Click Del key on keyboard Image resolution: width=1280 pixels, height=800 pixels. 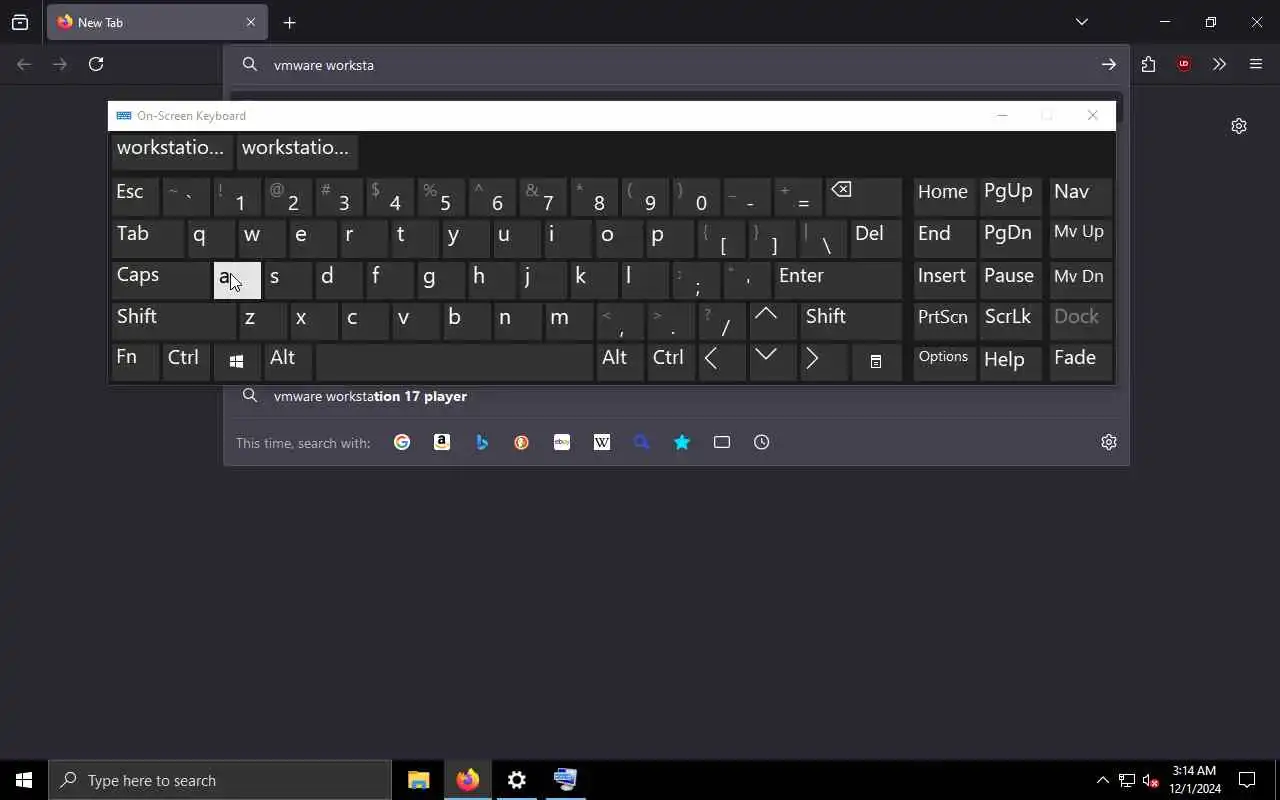tap(876, 239)
